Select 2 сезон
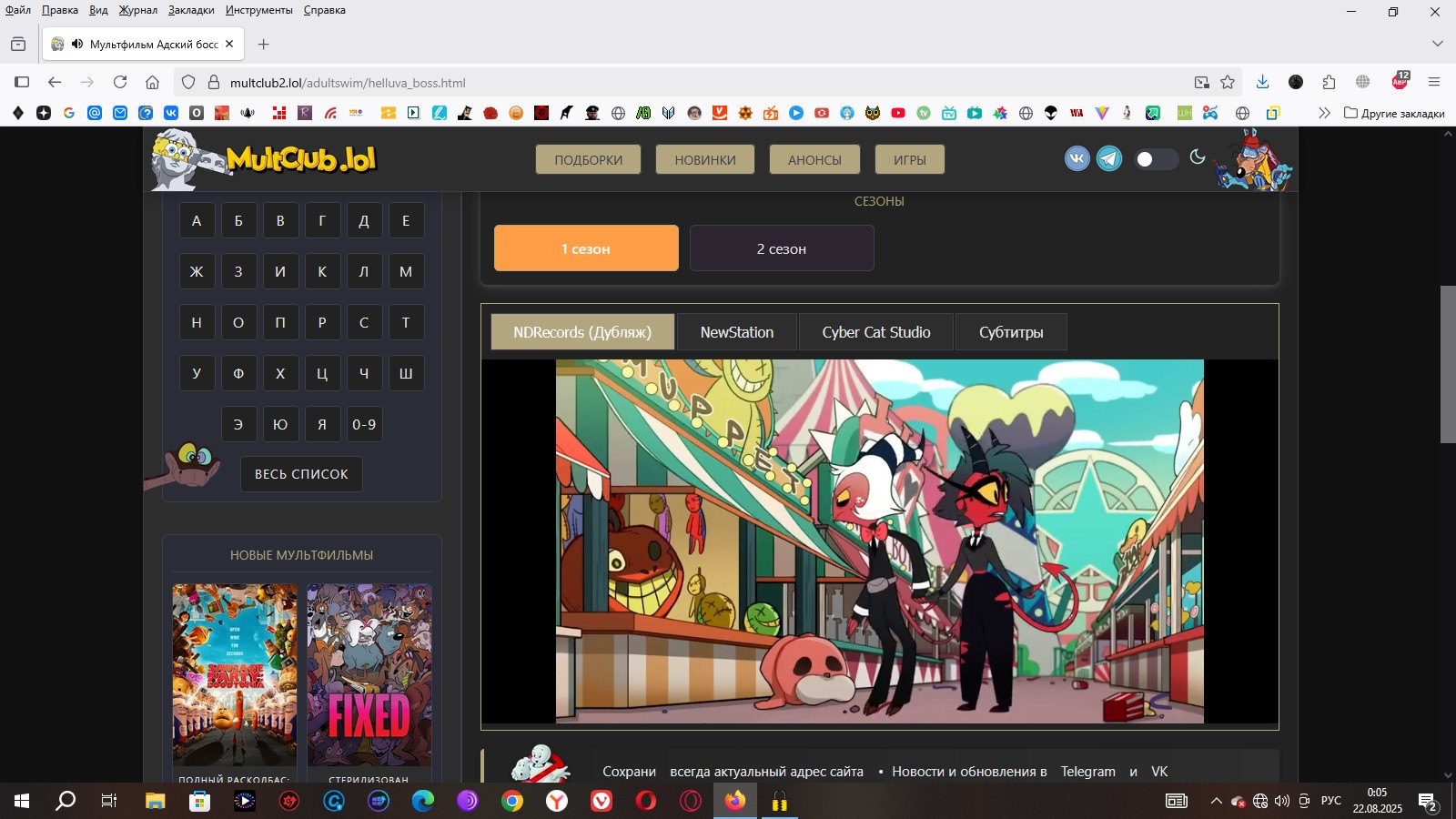Image resolution: width=1456 pixels, height=819 pixels. coord(782,248)
